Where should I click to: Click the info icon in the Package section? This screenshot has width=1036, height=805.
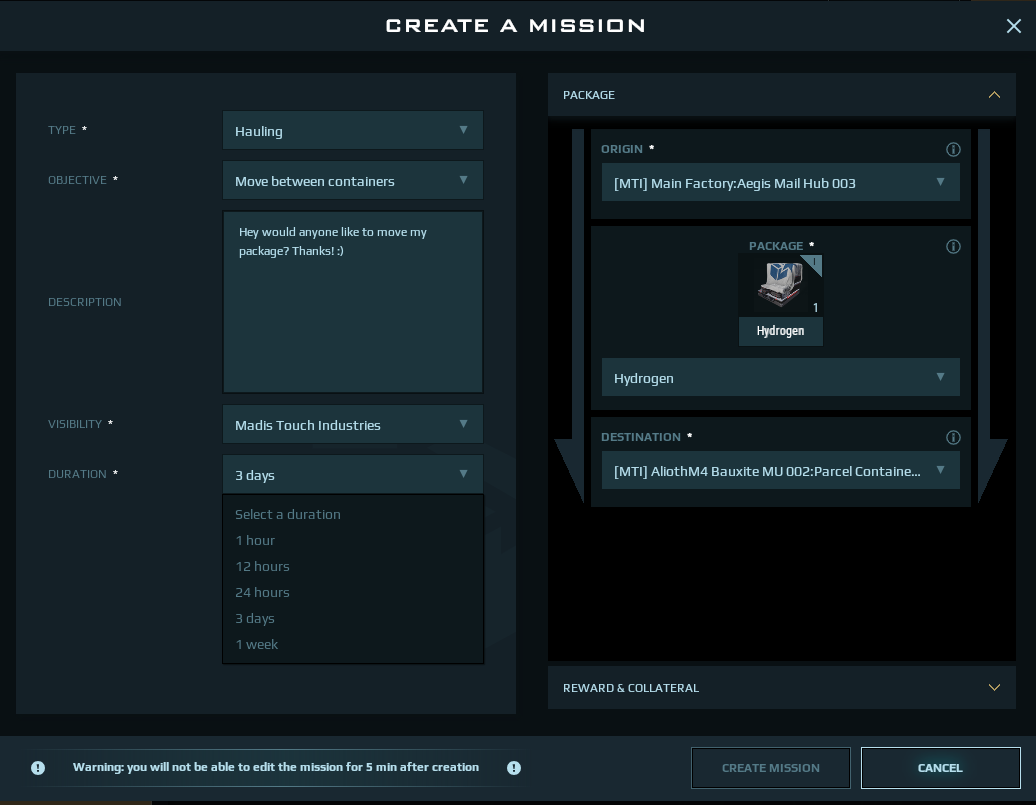click(x=953, y=246)
